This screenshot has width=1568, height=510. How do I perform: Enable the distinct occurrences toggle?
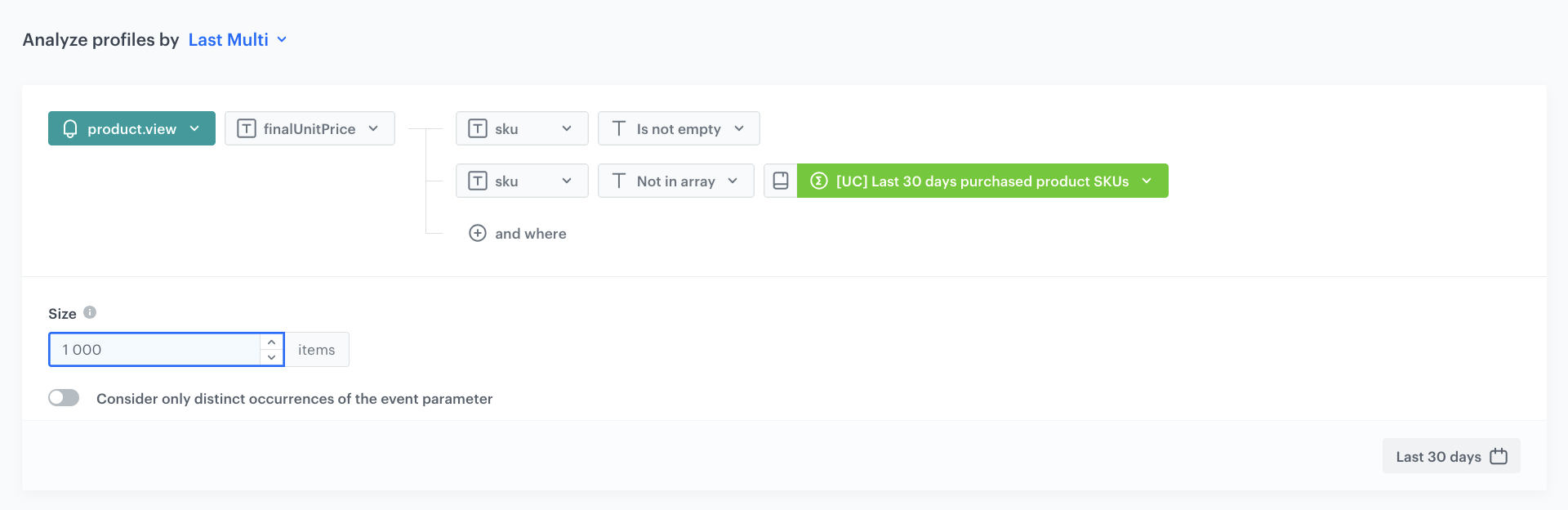click(64, 398)
